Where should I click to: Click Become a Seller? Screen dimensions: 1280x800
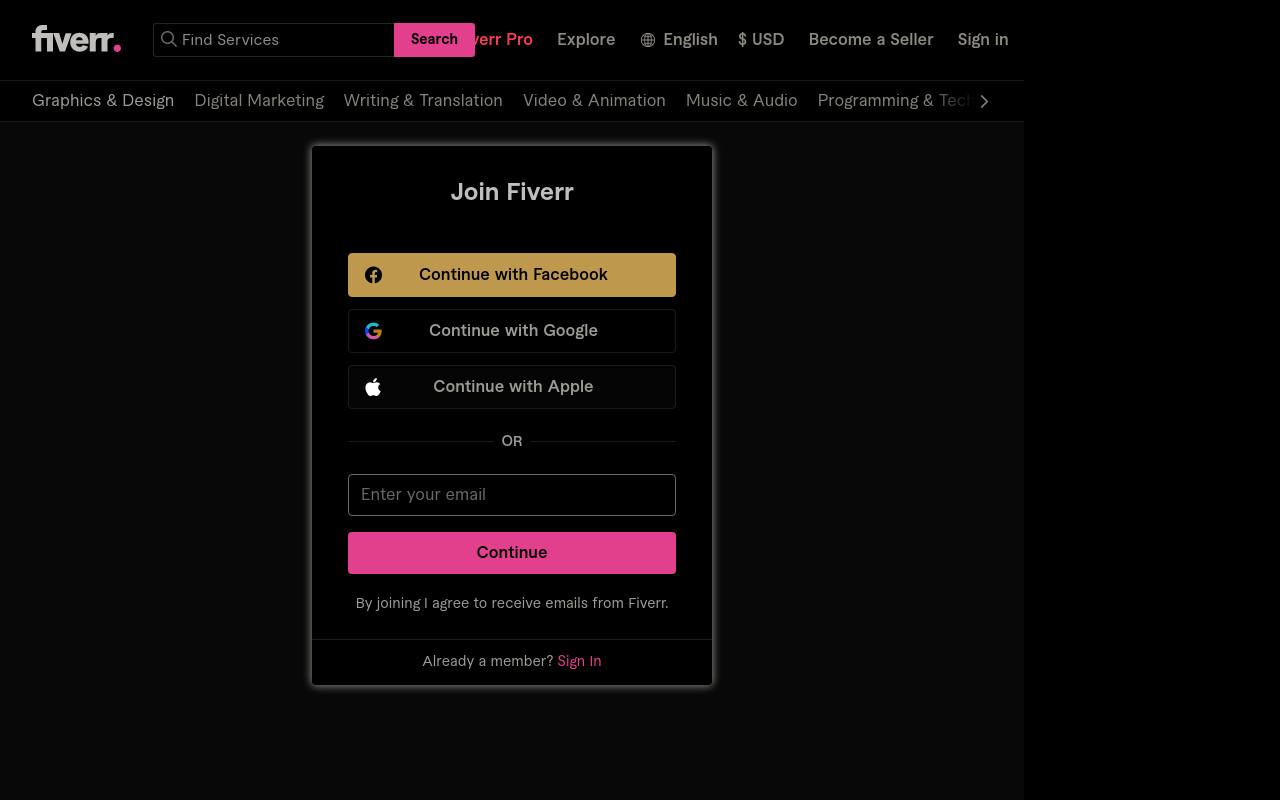(871, 40)
